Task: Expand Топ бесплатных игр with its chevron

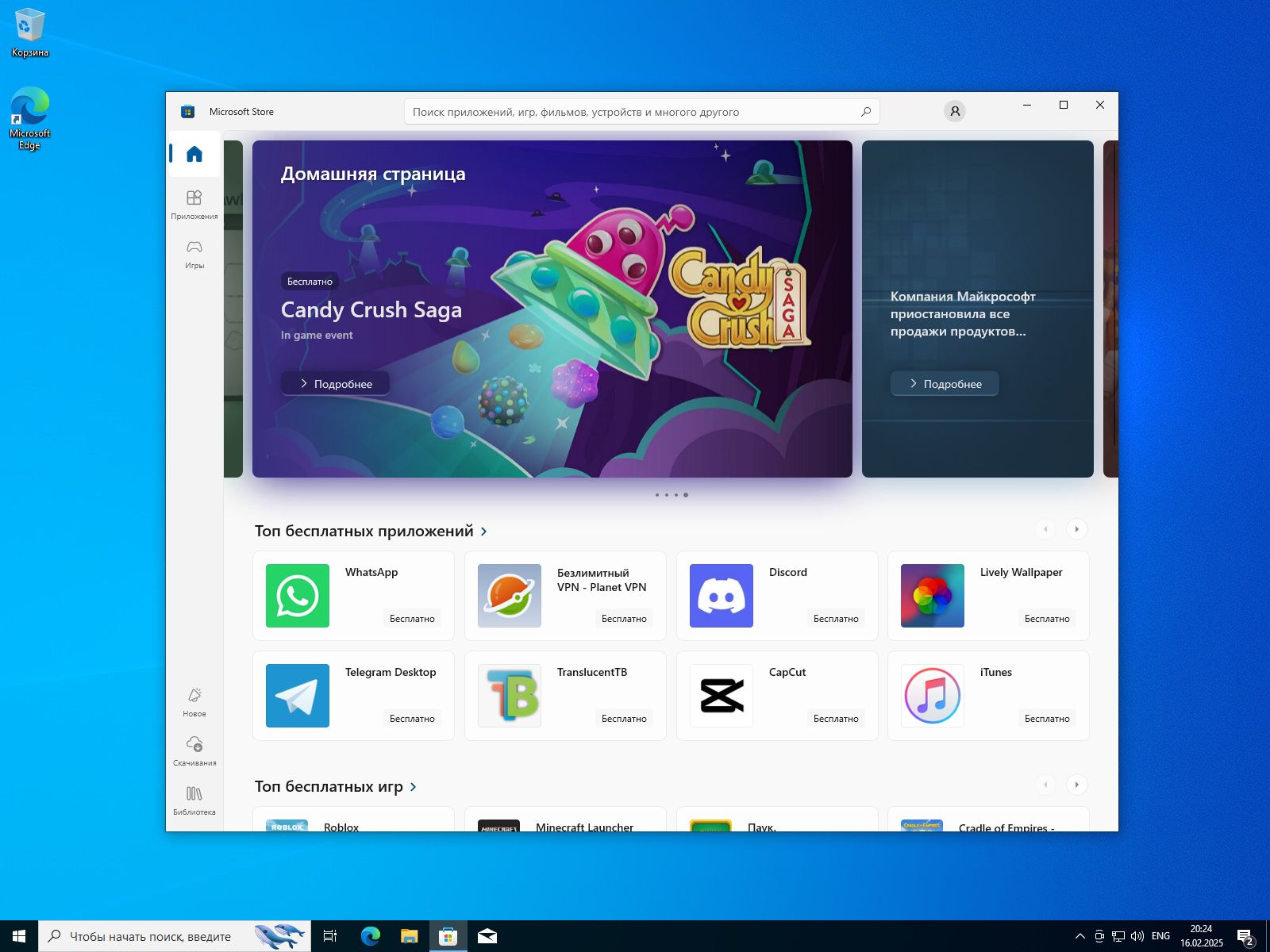Action: click(x=413, y=786)
